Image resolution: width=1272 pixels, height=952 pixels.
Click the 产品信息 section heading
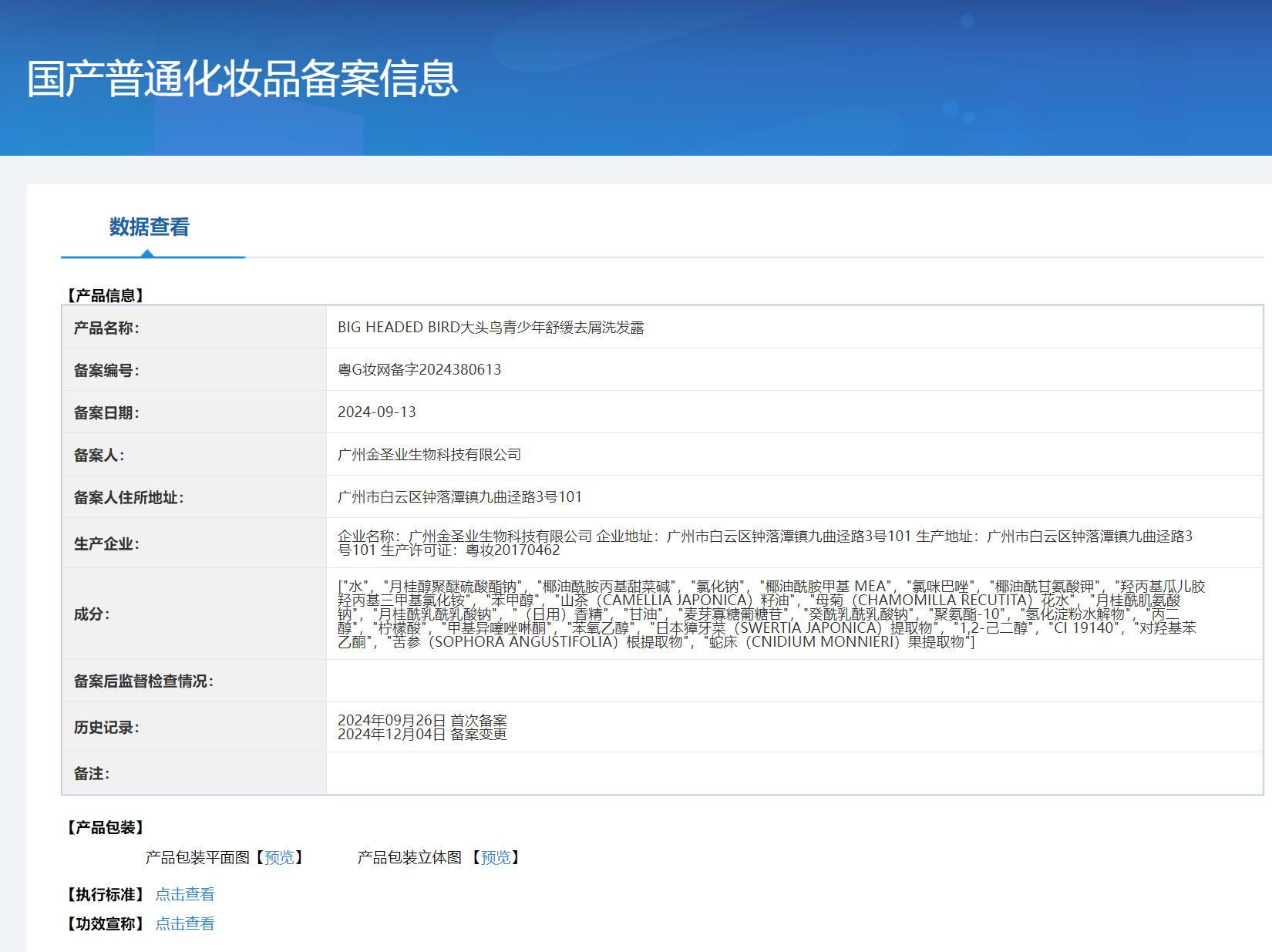point(106,295)
